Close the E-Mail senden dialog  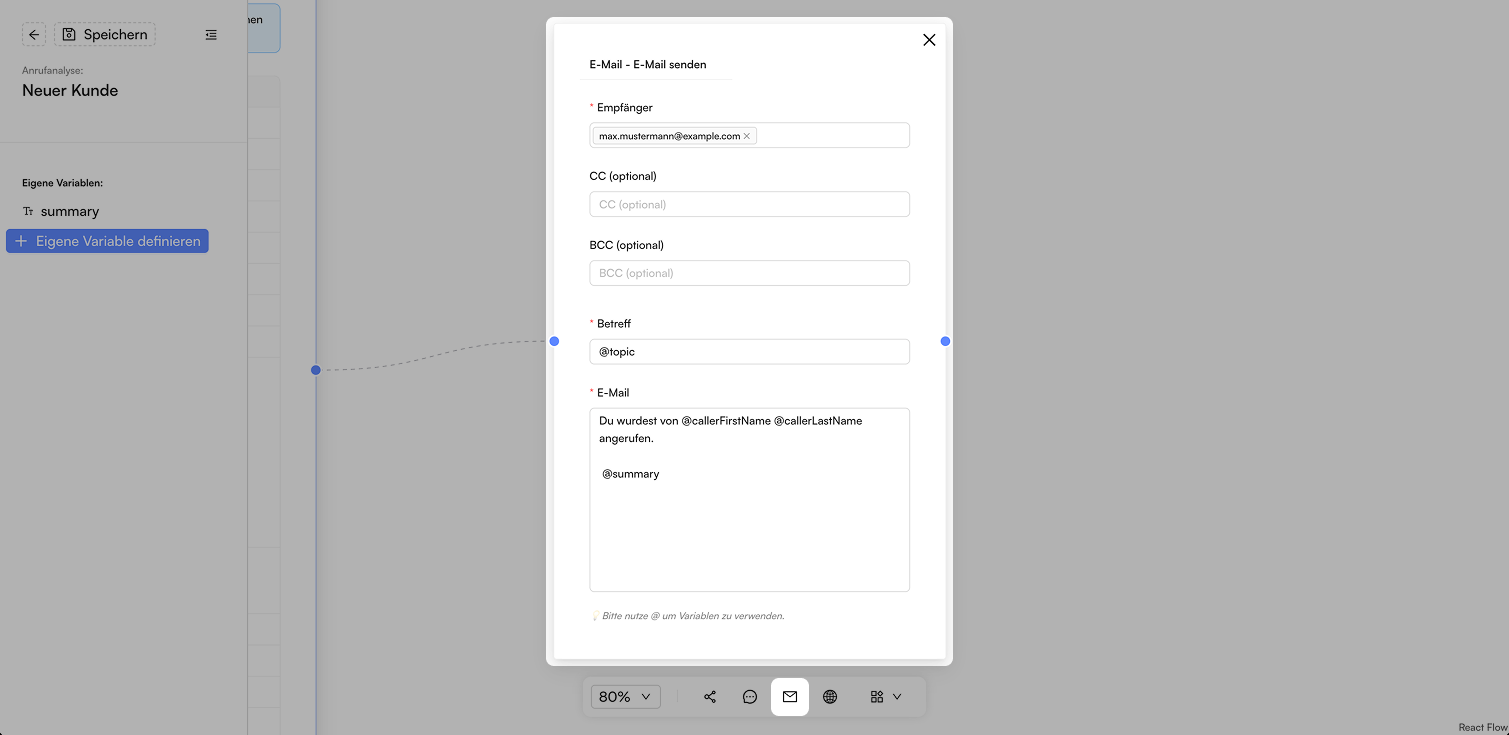coord(929,40)
